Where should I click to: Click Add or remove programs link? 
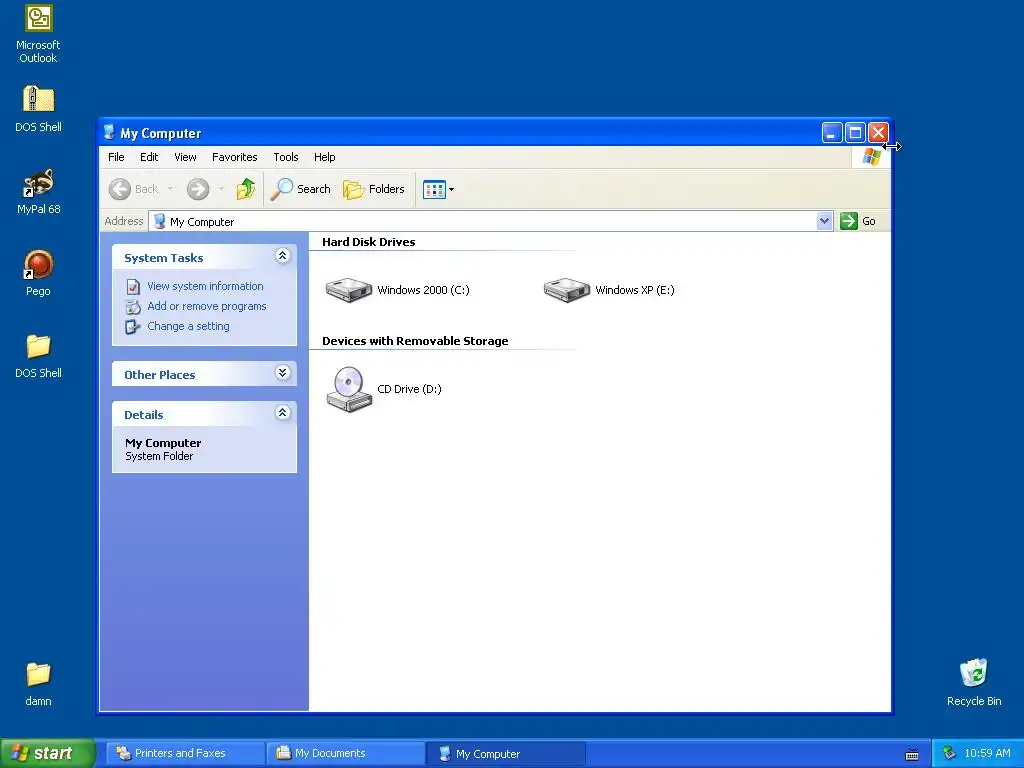[206, 306]
